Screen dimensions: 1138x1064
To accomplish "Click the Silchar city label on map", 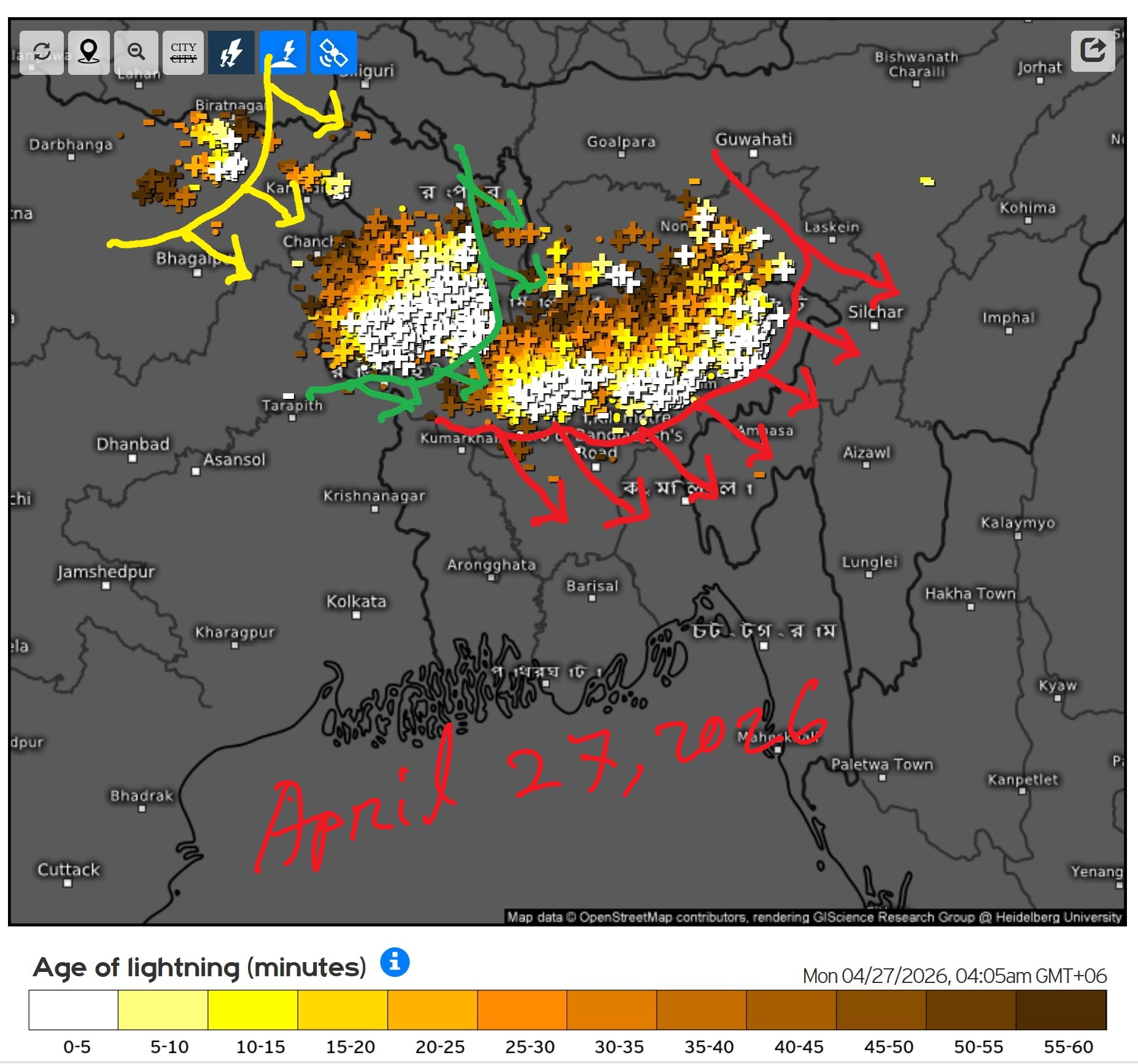I will click(875, 312).
